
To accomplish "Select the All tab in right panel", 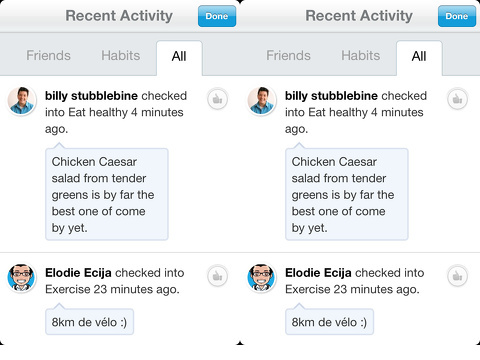I will click(419, 57).
